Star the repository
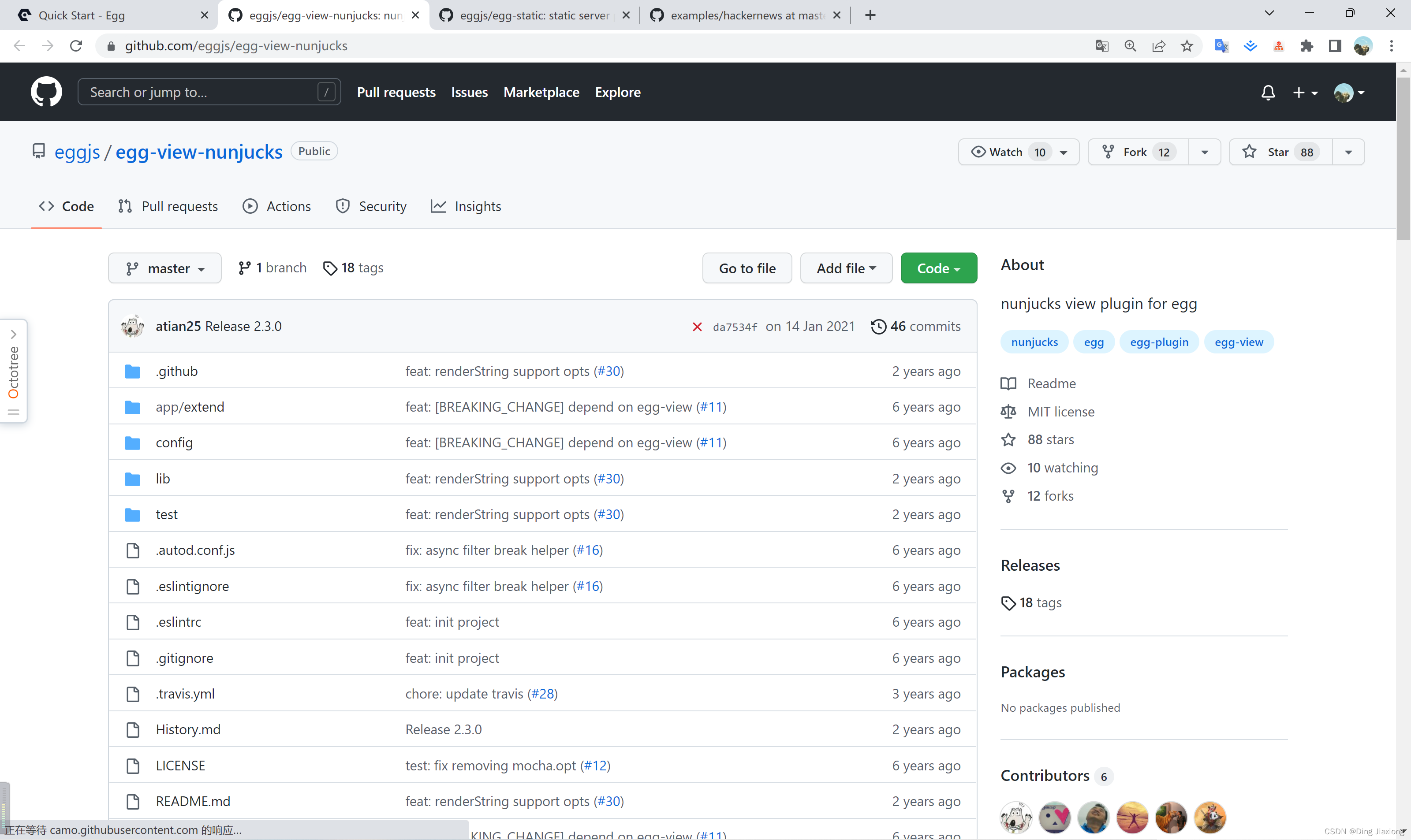 coord(1281,152)
